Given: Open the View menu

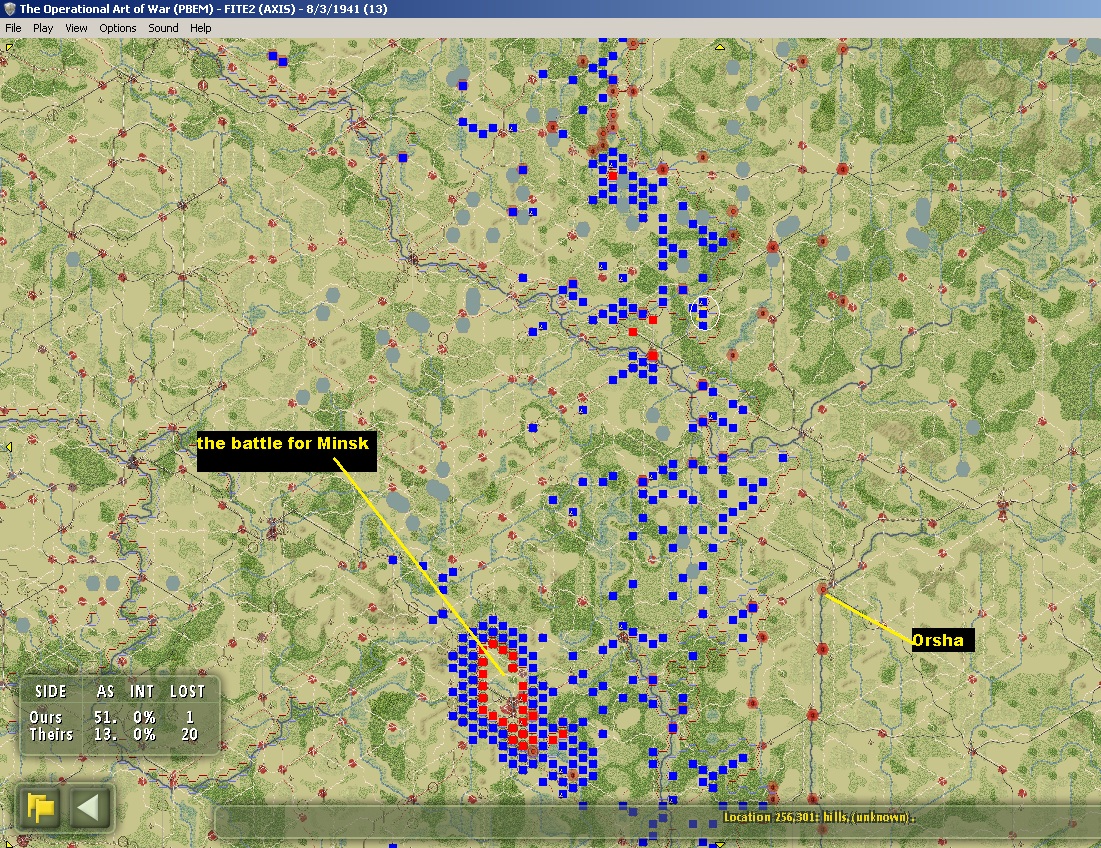Looking at the screenshot, I should [x=76, y=28].
